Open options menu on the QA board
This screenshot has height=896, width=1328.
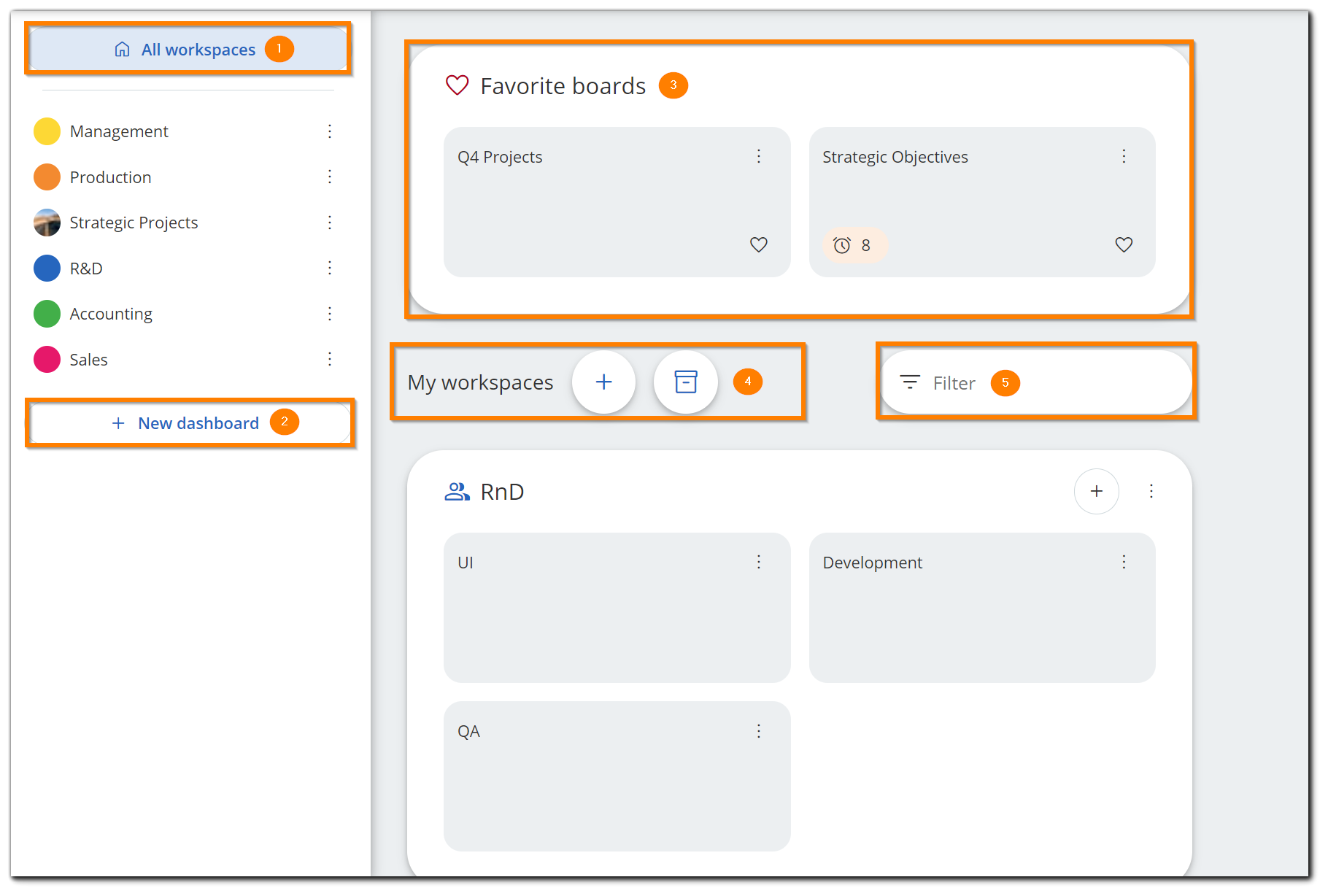coord(758,730)
